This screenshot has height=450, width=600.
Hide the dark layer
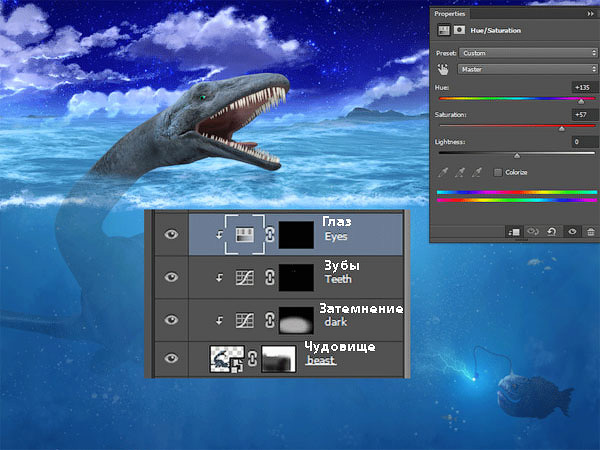point(171,320)
